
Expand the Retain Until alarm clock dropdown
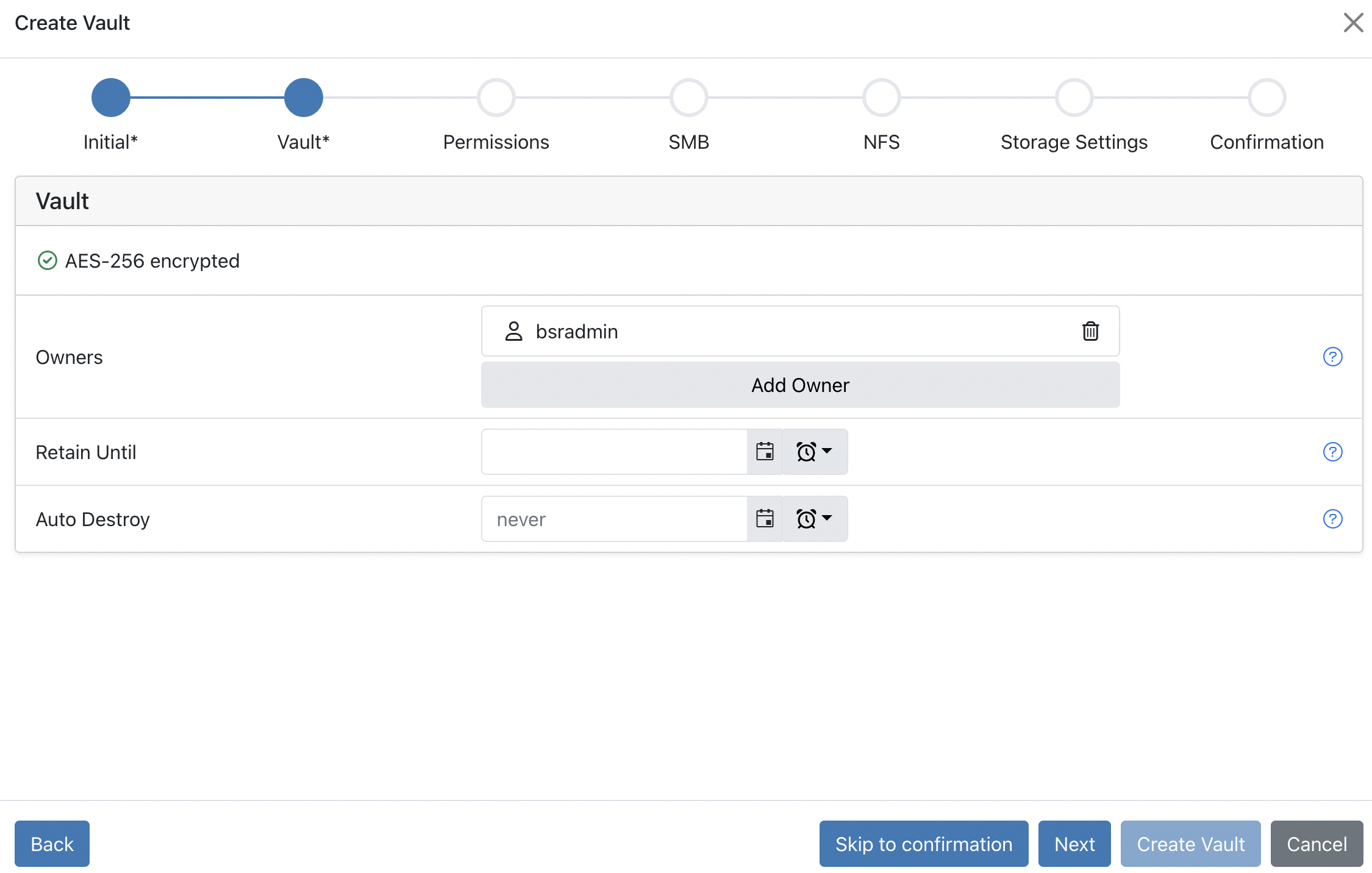(x=814, y=452)
